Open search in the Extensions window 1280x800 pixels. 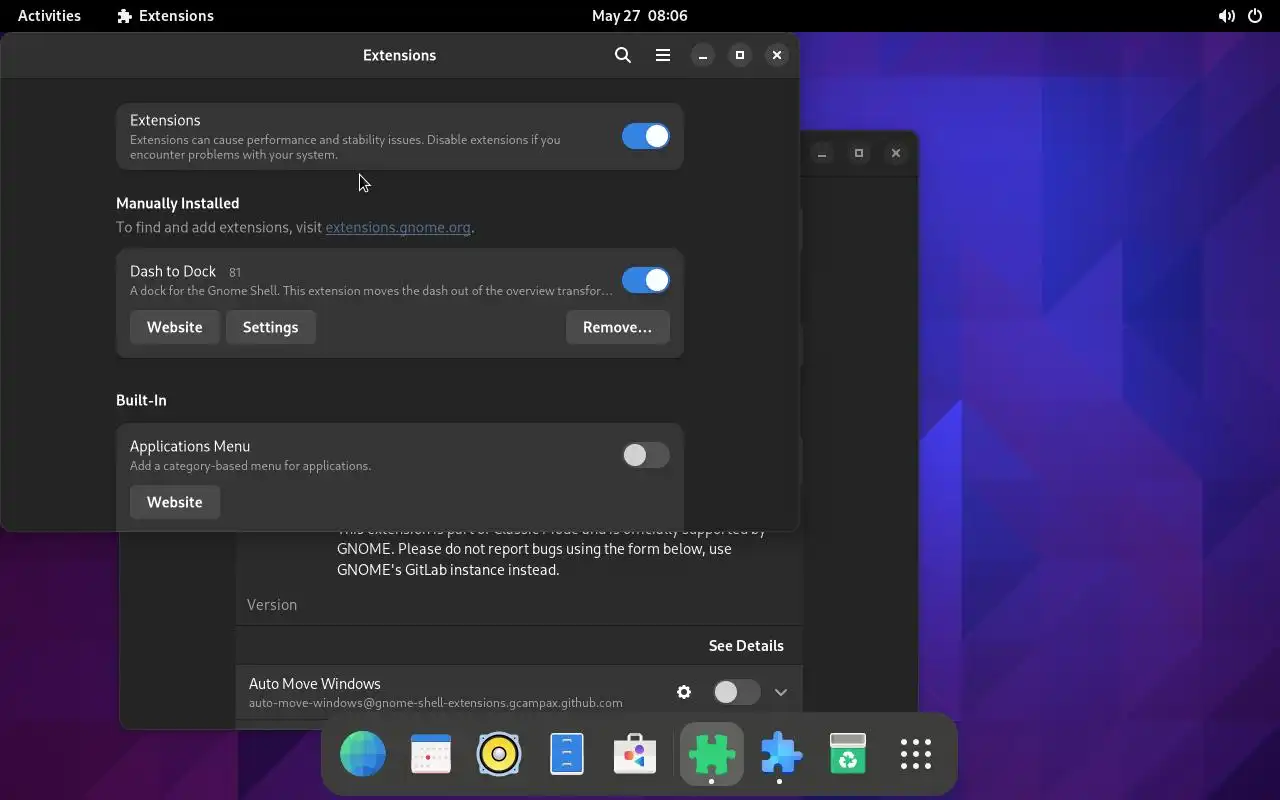tap(623, 55)
